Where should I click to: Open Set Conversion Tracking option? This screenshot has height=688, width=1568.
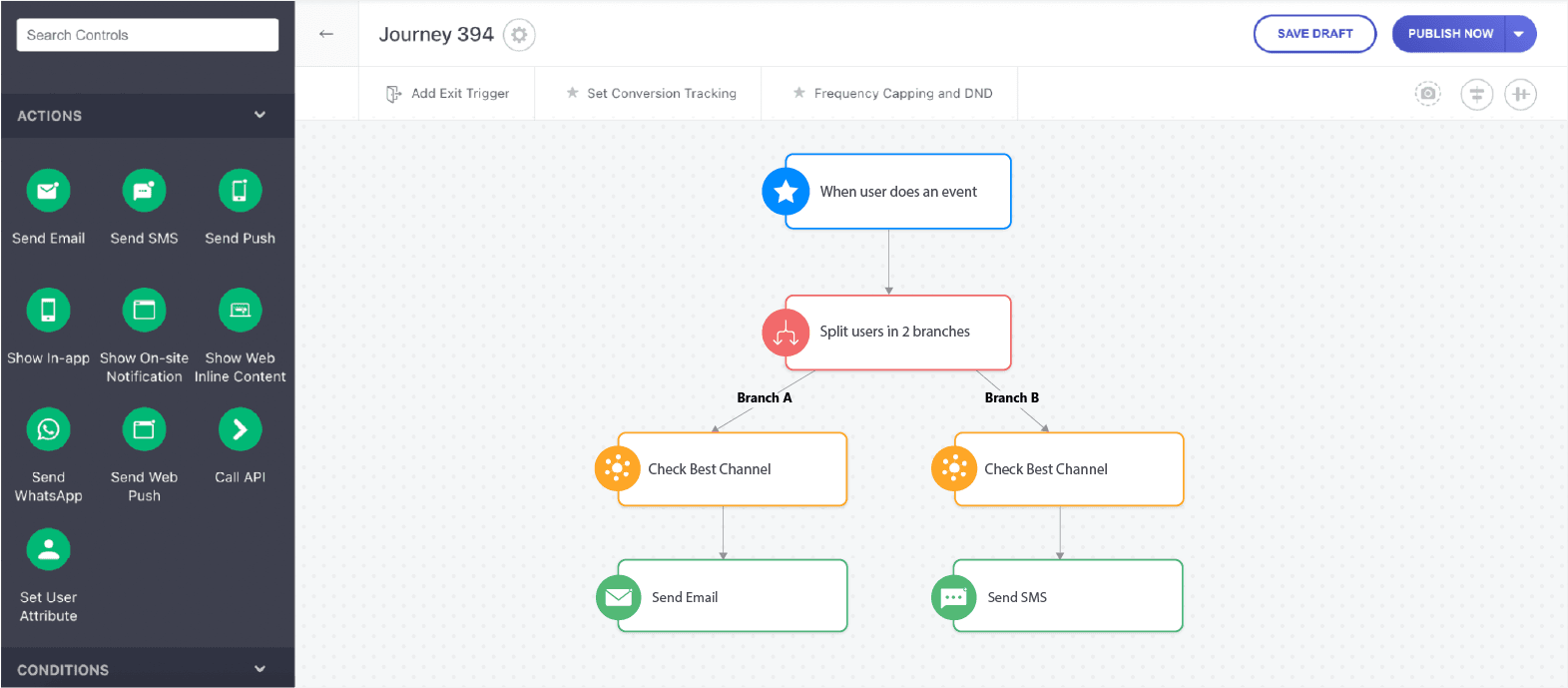click(x=651, y=94)
